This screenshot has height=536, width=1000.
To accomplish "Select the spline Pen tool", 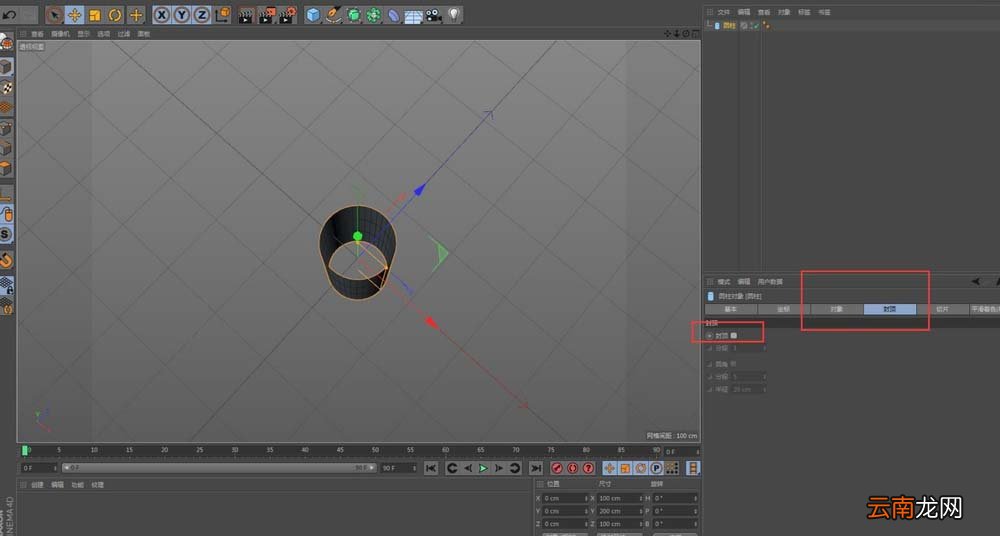I will coord(333,15).
